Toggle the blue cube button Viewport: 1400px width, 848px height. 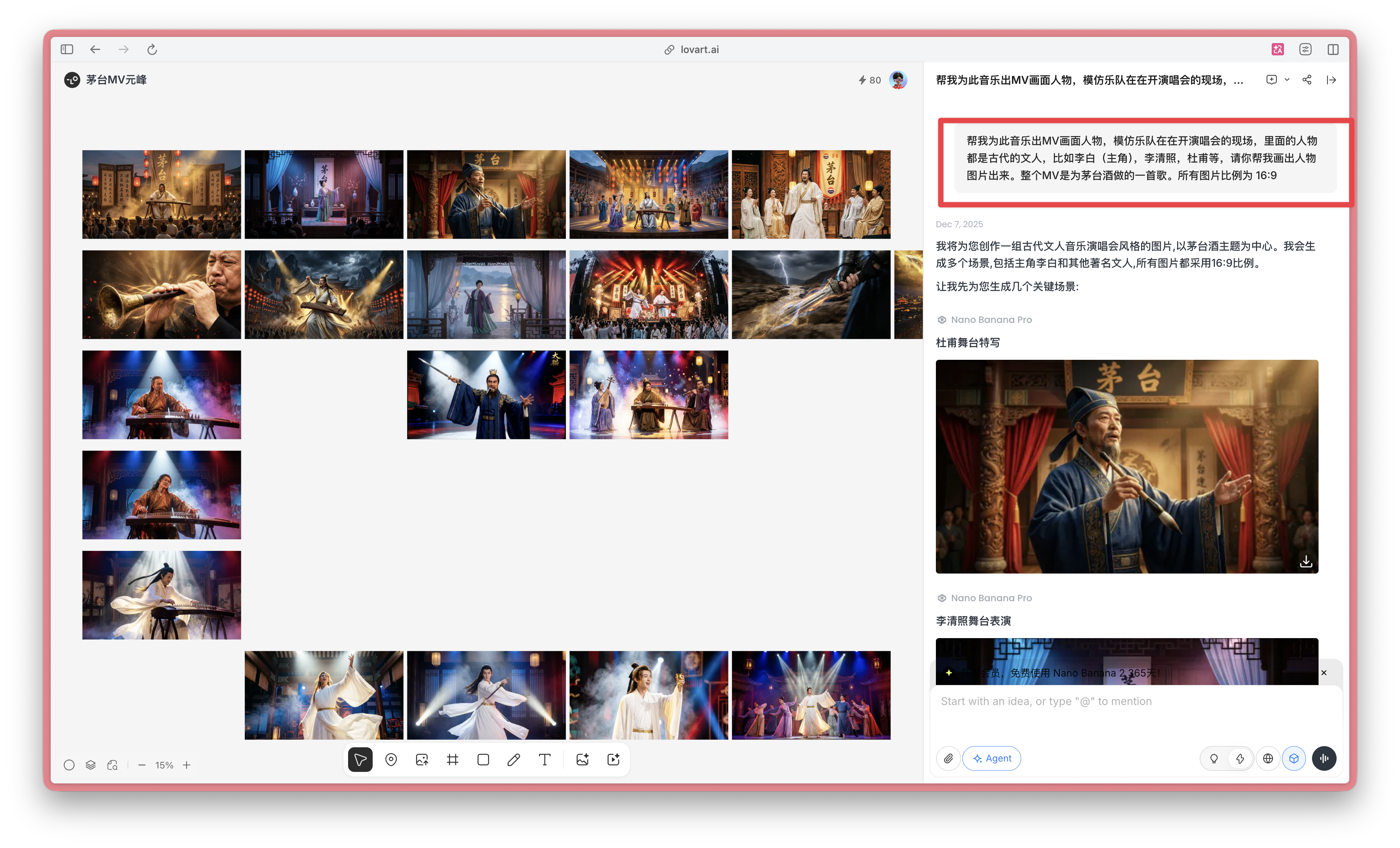[1294, 758]
